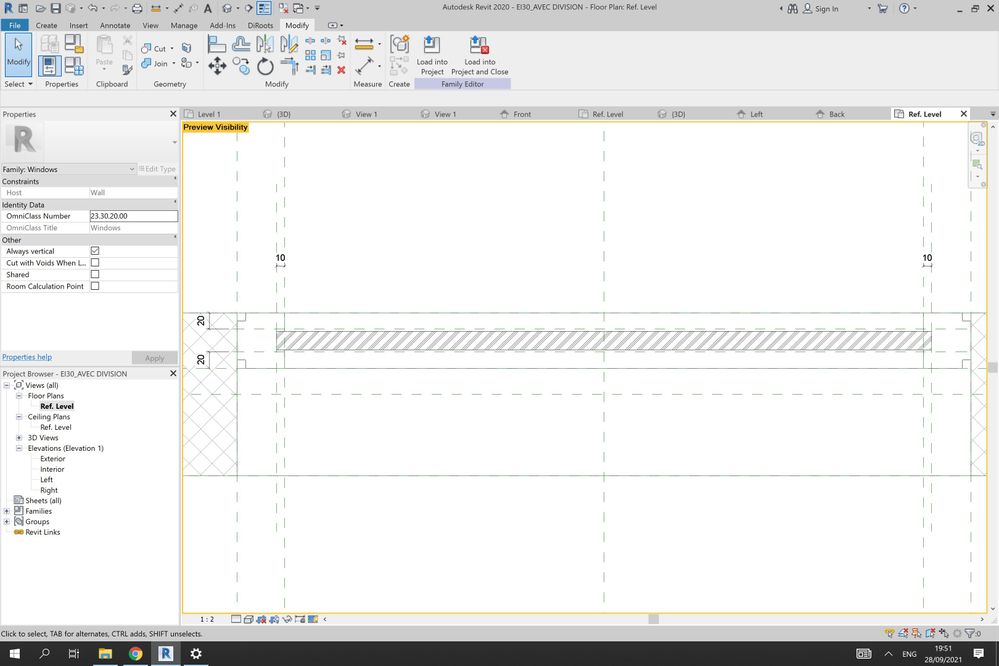Click Sign In button
999x666 pixels.
click(821, 9)
